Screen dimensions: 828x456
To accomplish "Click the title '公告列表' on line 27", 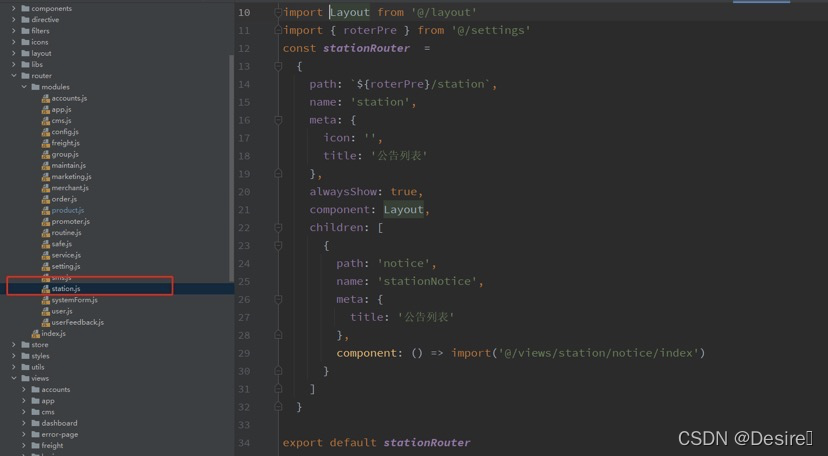I will pos(426,317).
